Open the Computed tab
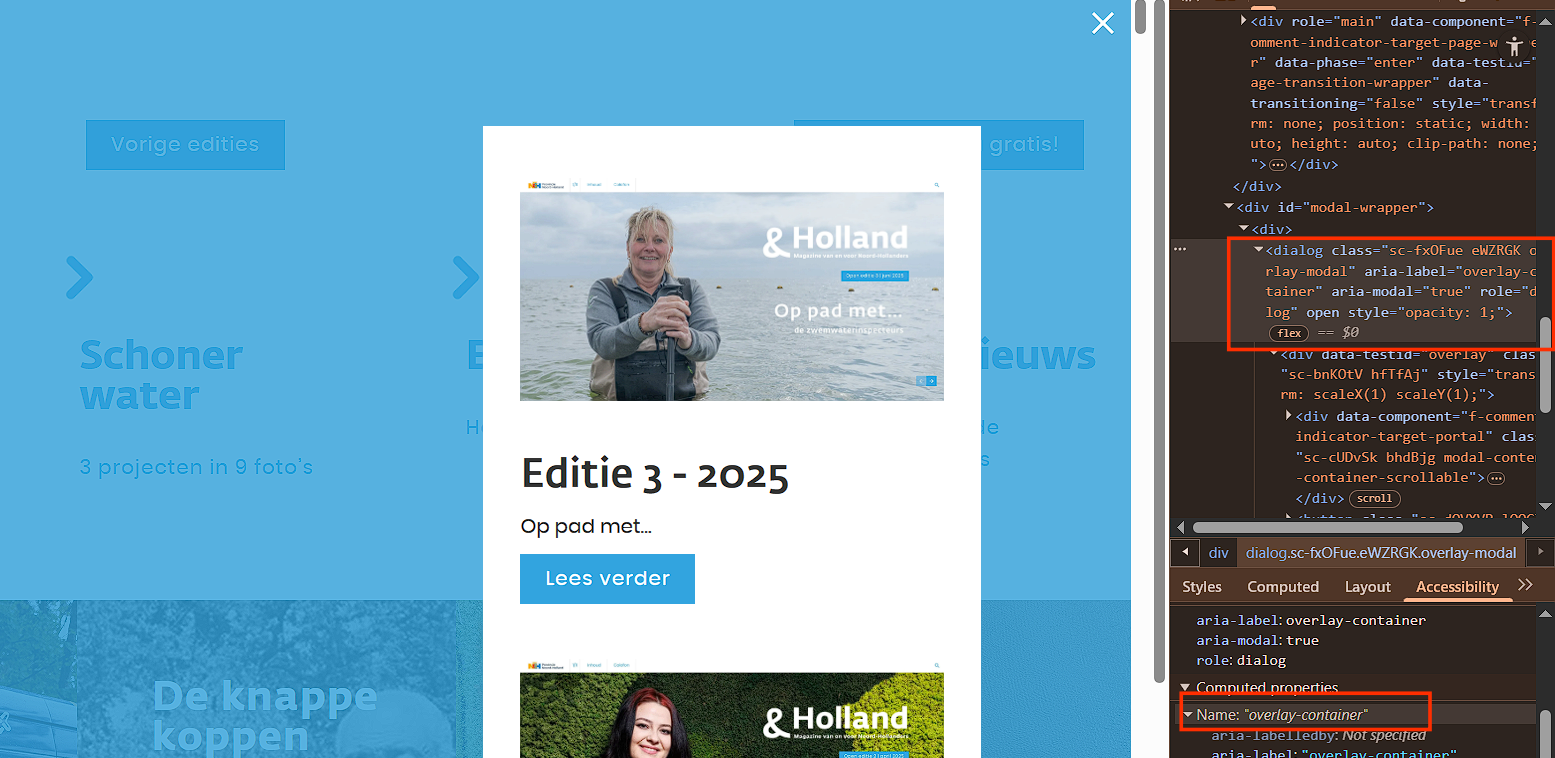1555x758 pixels. [x=1283, y=587]
